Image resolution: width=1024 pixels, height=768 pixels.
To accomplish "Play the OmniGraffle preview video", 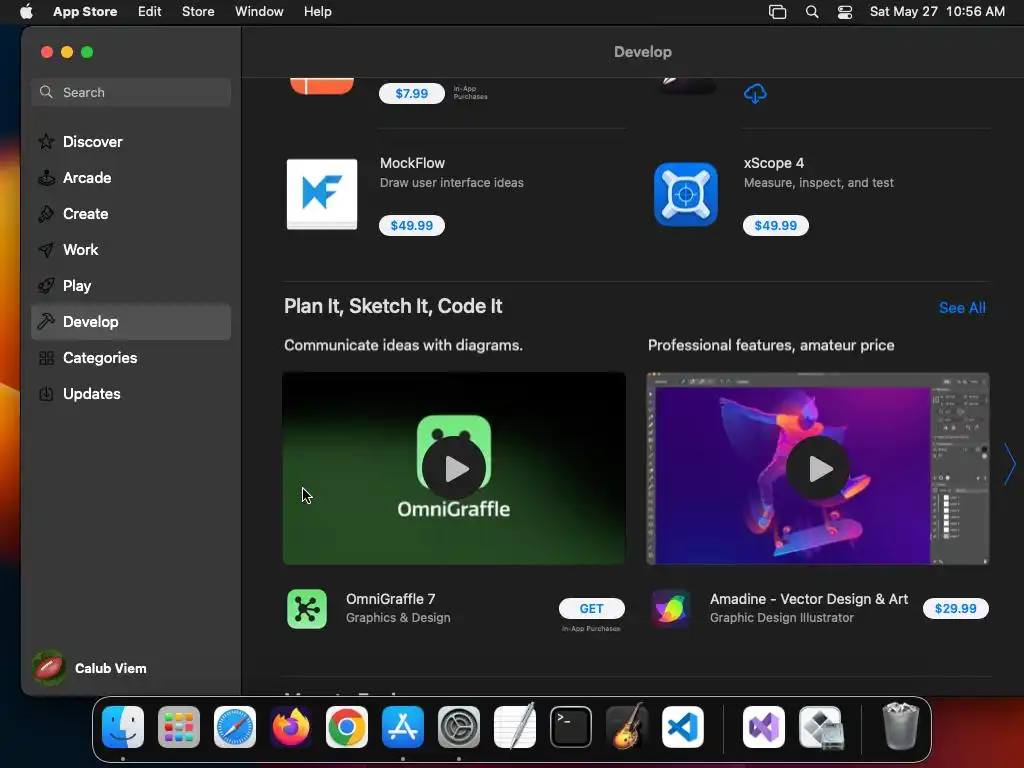I will tap(454, 468).
